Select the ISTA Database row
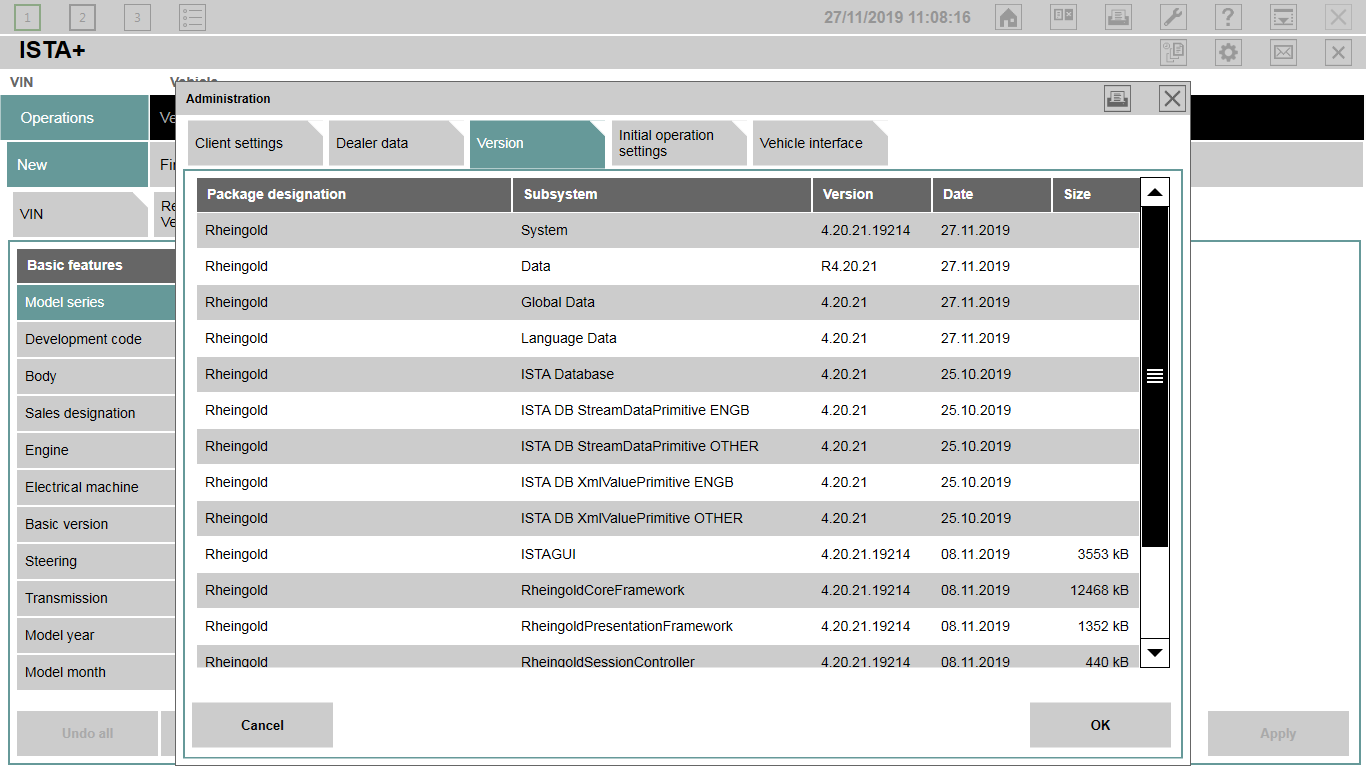The width and height of the screenshot is (1366, 768). (x=668, y=374)
